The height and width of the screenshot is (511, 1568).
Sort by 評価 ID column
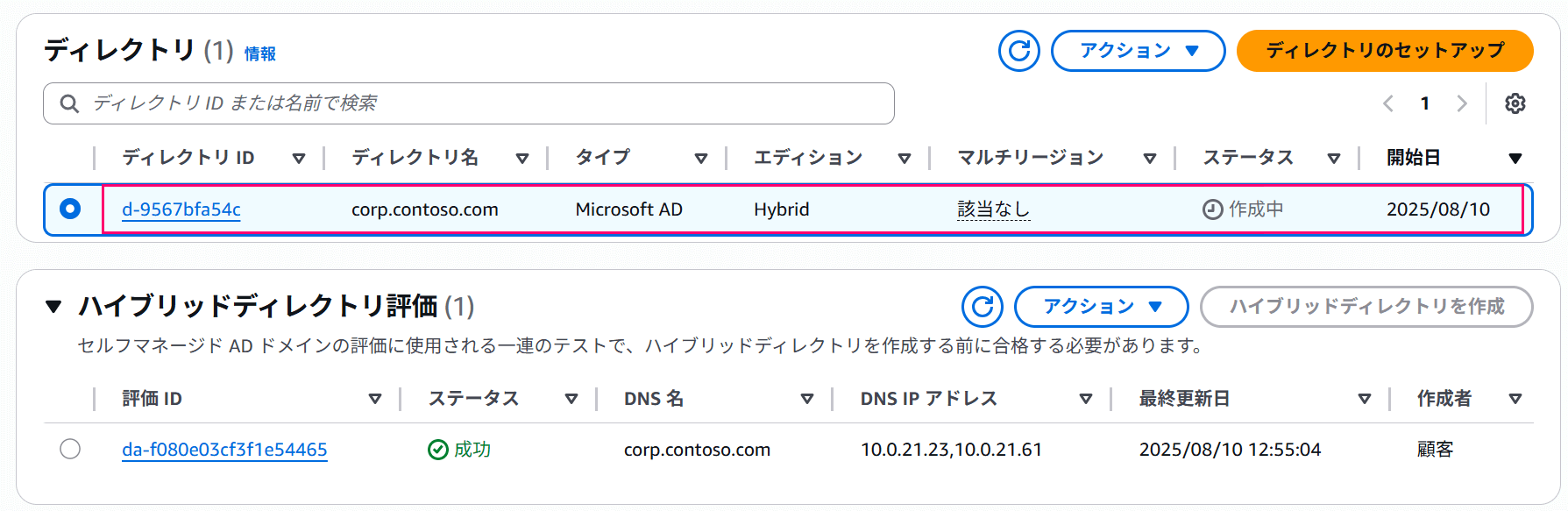[x=375, y=399]
